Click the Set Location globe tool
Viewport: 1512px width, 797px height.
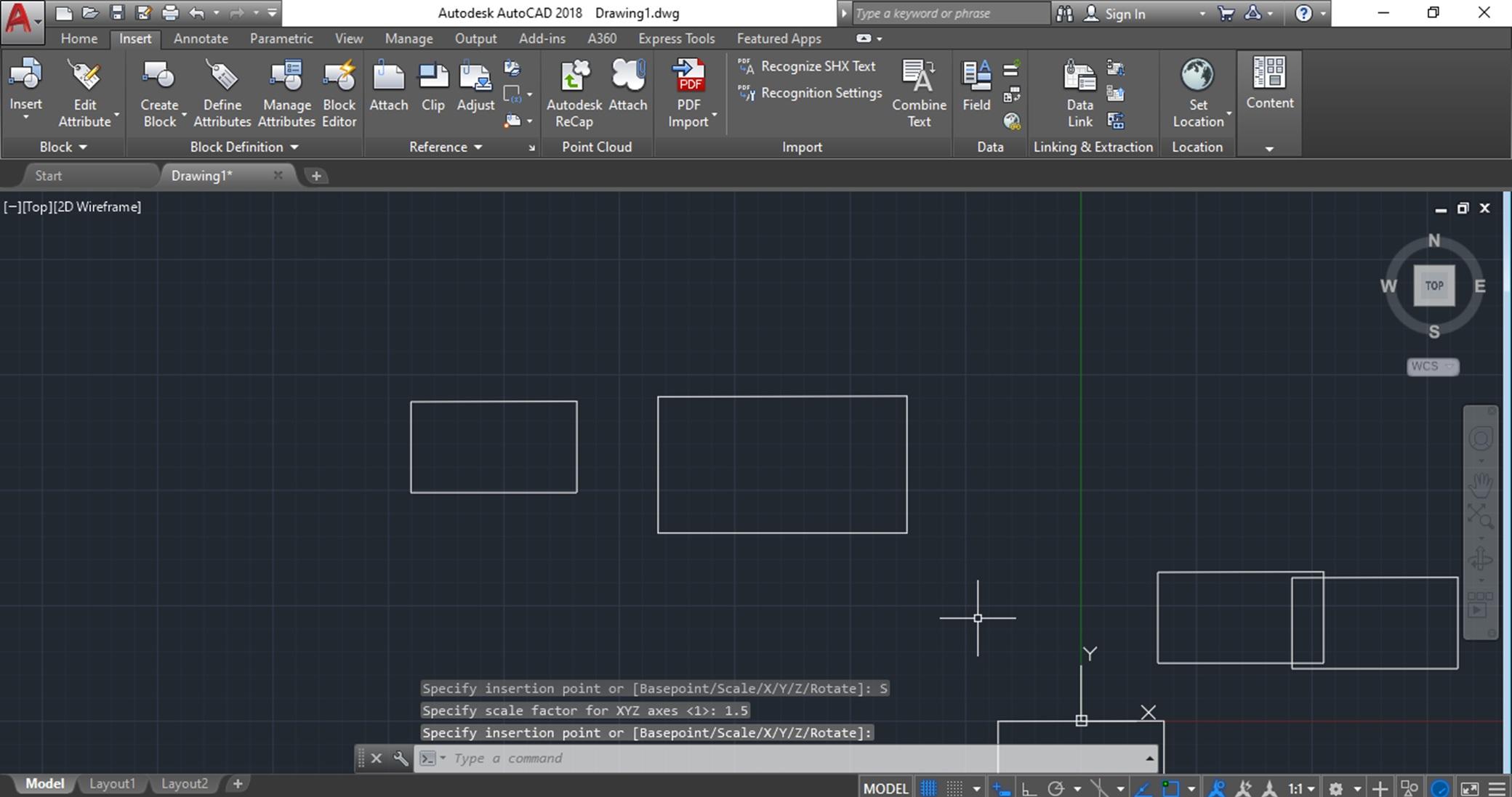click(1199, 93)
